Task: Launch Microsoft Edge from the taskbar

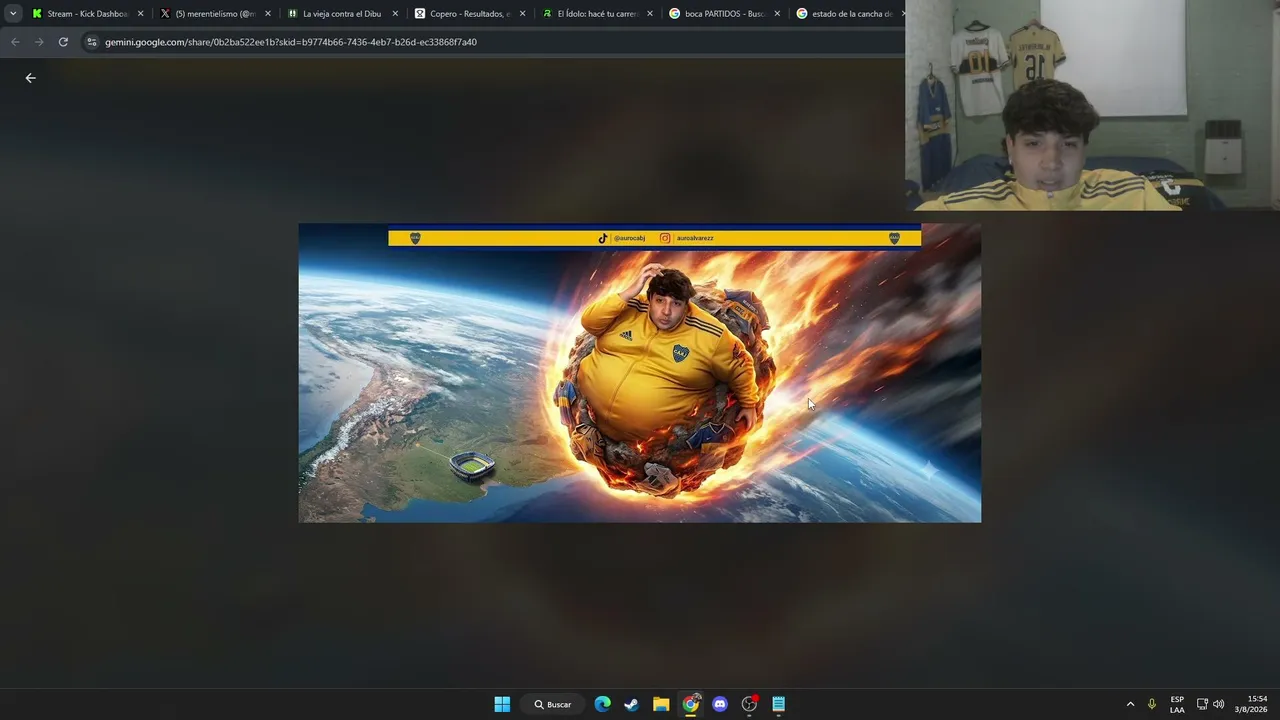Action: (602, 704)
